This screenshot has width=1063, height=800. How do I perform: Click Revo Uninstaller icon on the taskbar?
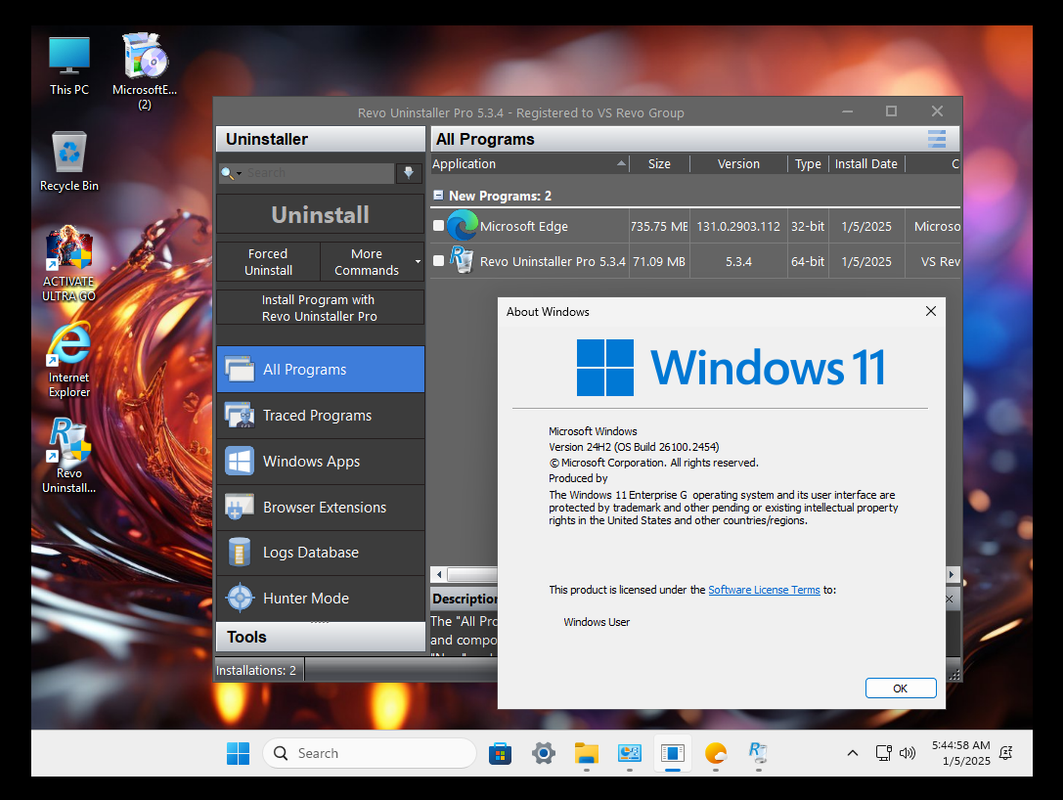pos(758,753)
